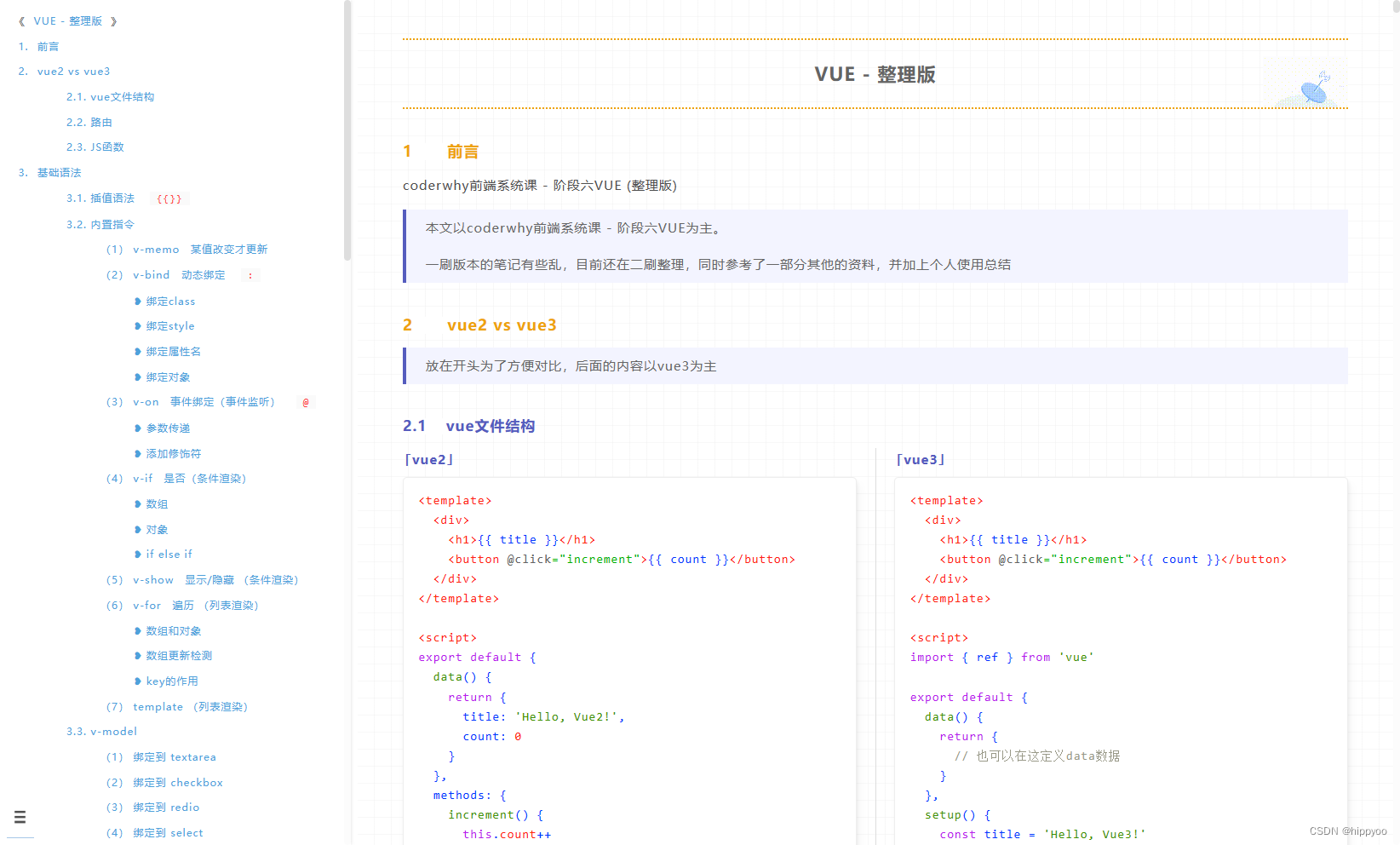This screenshot has width=1400, height=845.
Task: Open the '添加修饰符' sub-item
Action: [174, 454]
